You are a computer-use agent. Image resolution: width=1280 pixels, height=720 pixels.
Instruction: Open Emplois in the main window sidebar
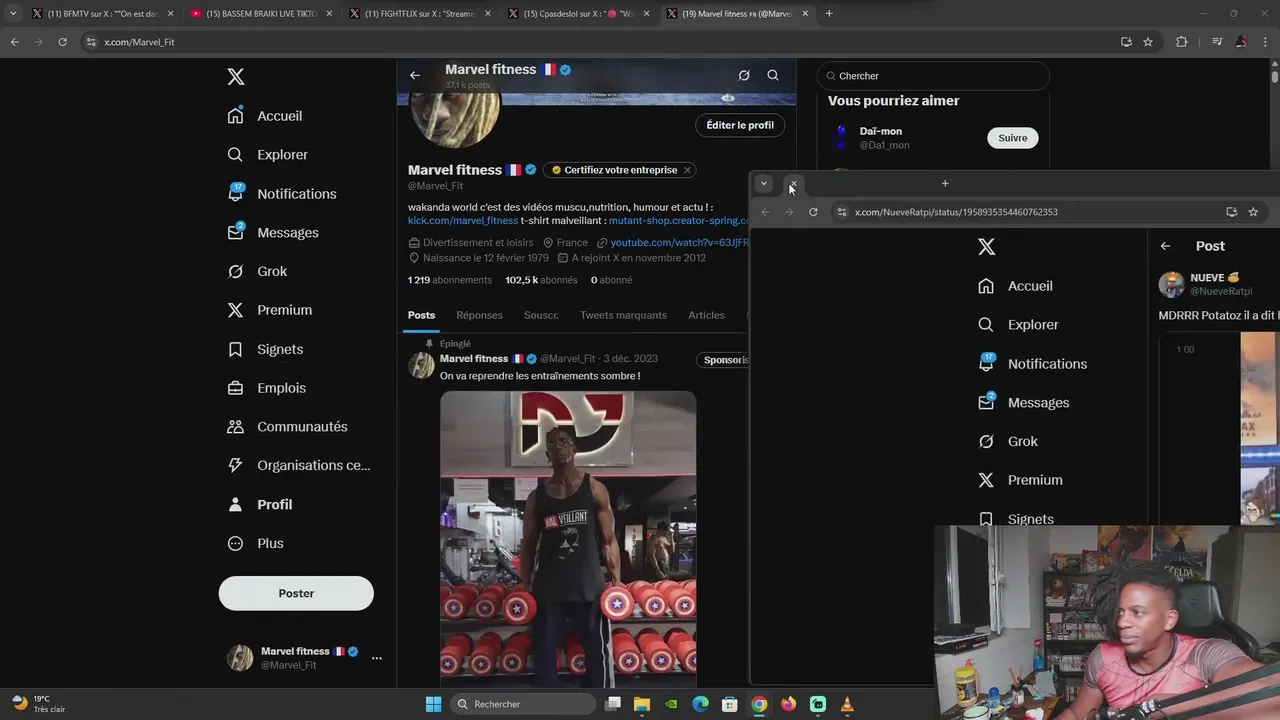point(267,388)
